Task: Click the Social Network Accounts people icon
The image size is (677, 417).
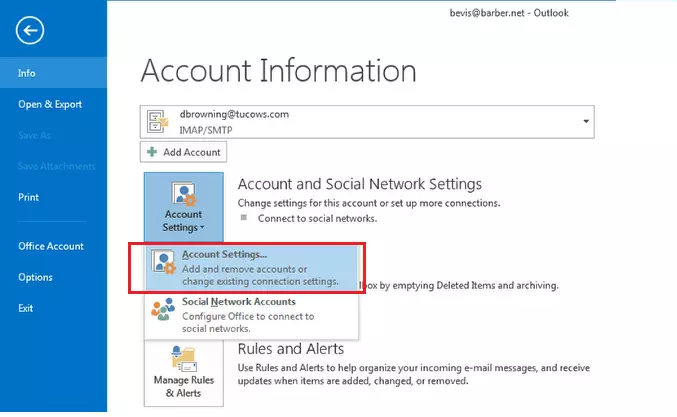Action: coord(163,309)
